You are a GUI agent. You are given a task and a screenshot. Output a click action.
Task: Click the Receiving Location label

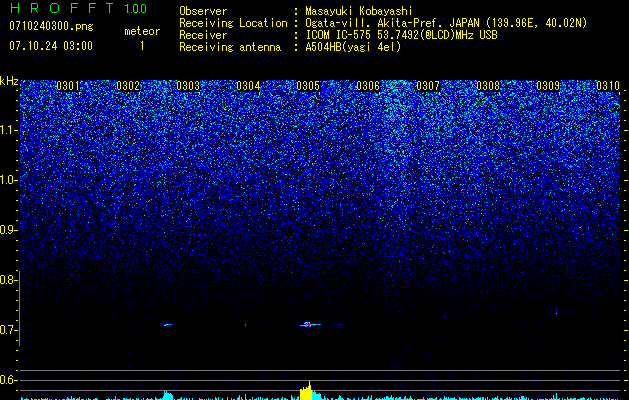[x=233, y=23]
